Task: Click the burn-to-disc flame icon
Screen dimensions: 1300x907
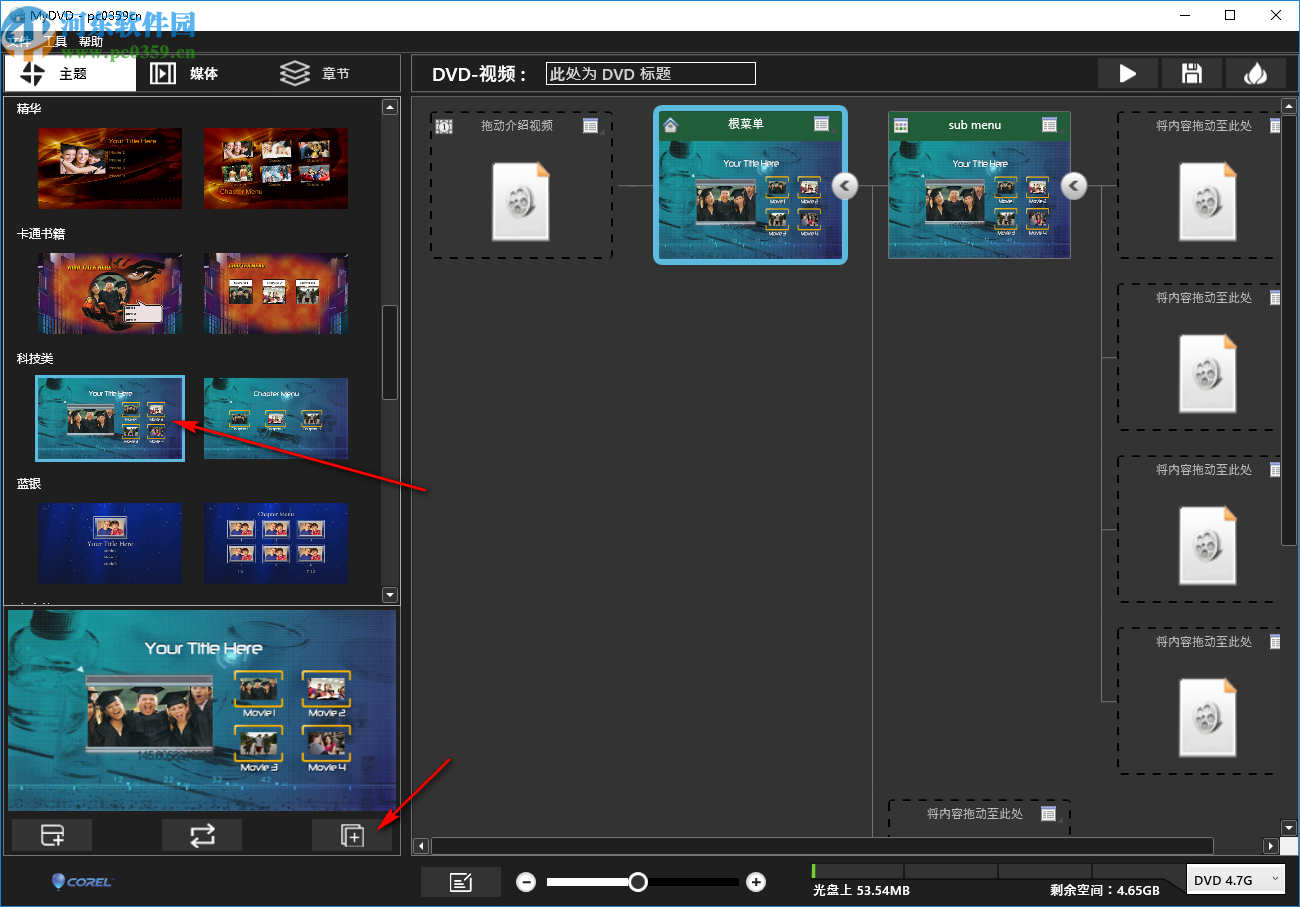Action: click(1256, 73)
